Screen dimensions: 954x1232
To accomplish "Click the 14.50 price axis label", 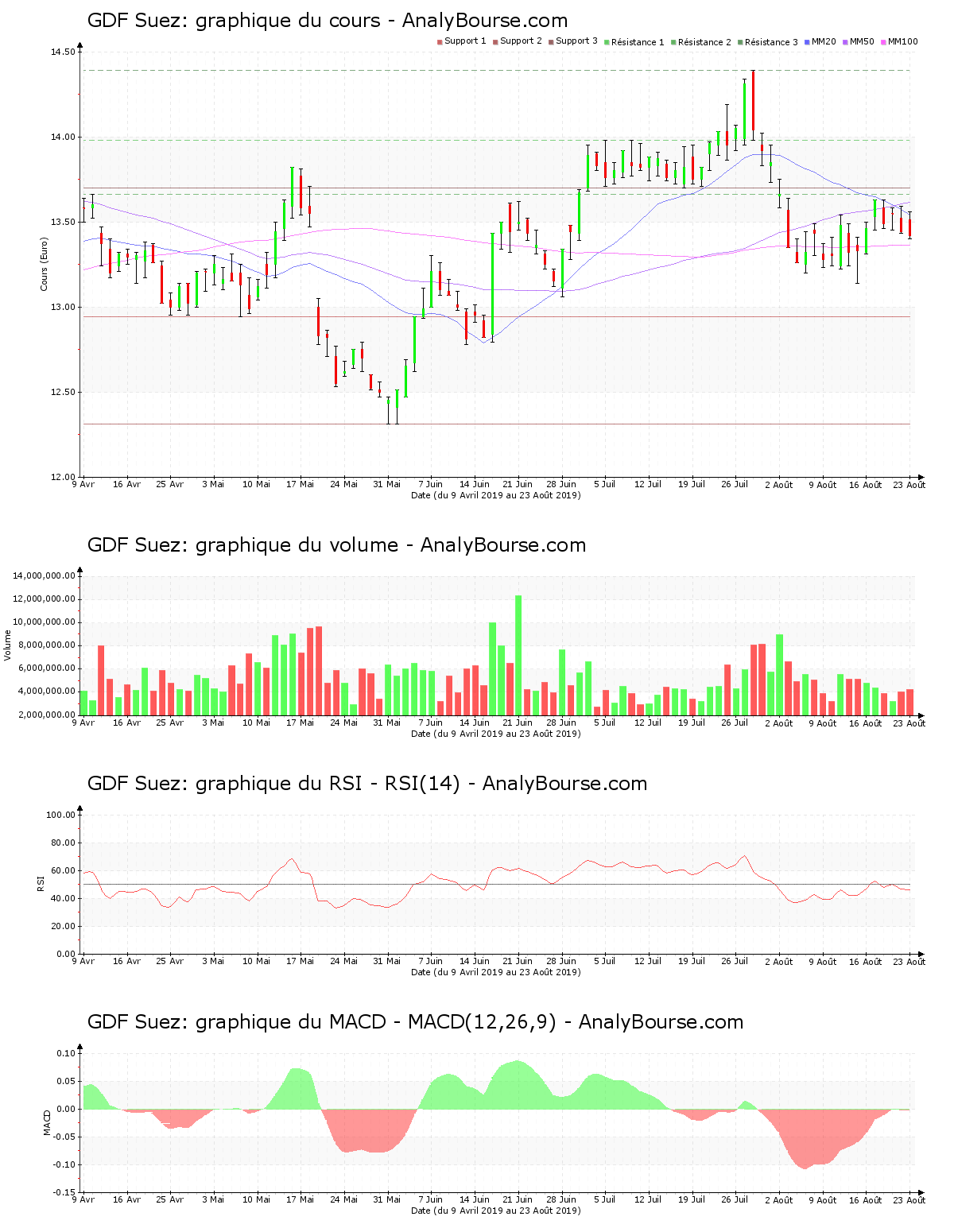I will pyautogui.click(x=63, y=52).
